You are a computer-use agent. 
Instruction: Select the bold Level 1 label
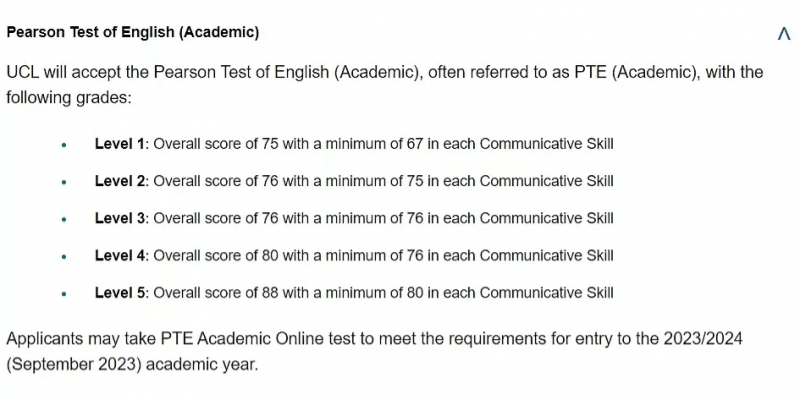120,144
